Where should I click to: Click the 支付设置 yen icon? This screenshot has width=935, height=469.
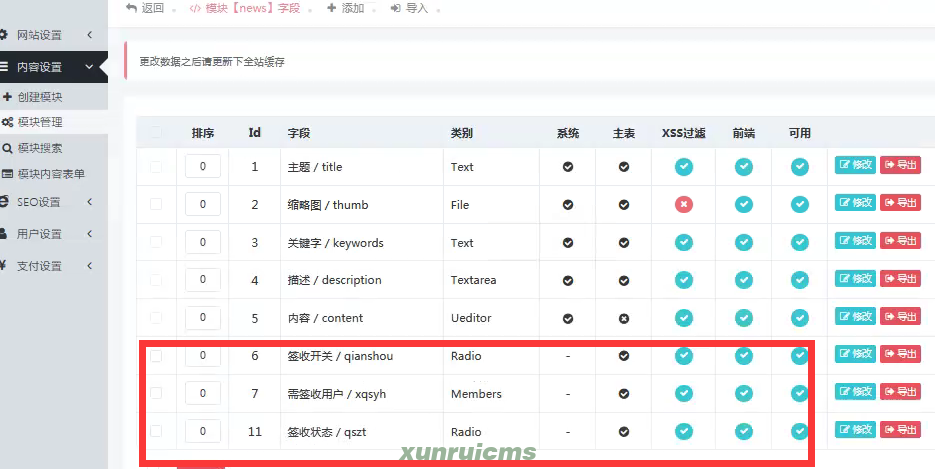coord(4,266)
